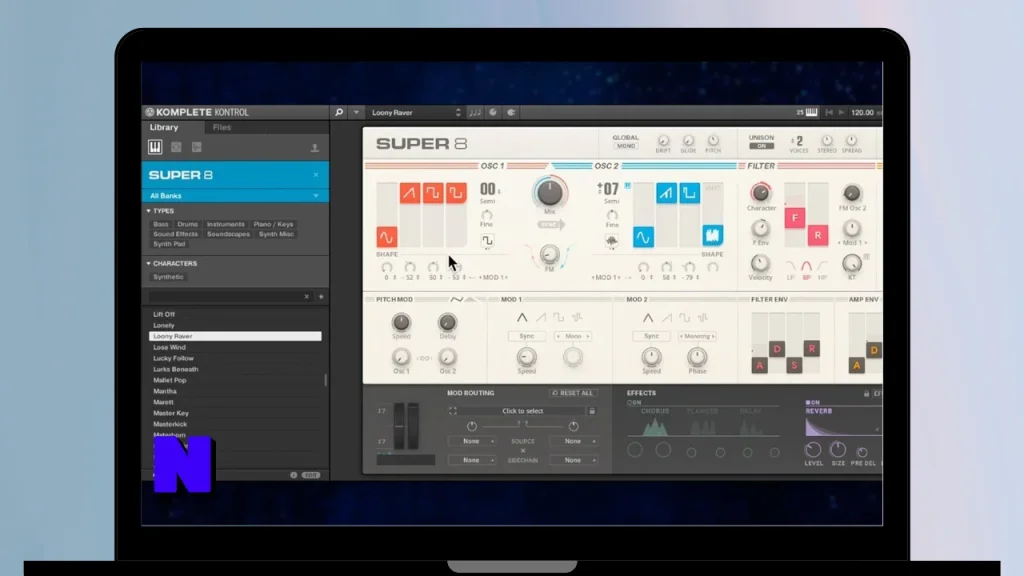The width and height of the screenshot is (1024, 576).
Task: Select the instruments piano-keys browser icon
Action: pyautogui.click(x=155, y=147)
